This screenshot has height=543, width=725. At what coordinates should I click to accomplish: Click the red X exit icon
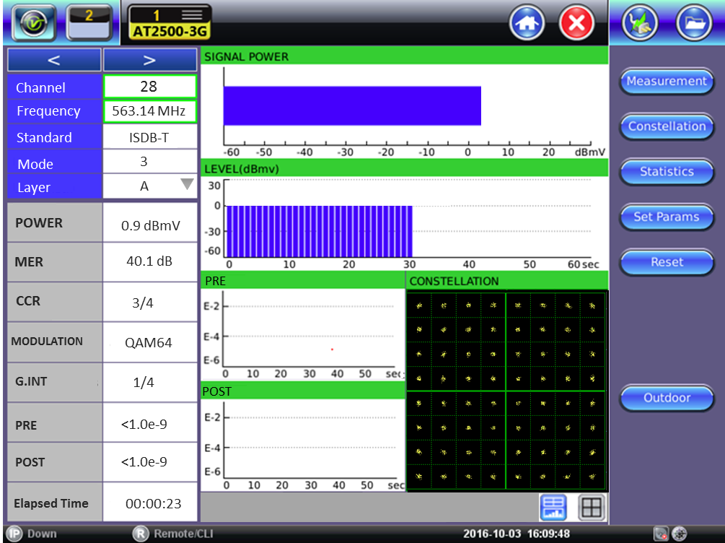pos(576,23)
